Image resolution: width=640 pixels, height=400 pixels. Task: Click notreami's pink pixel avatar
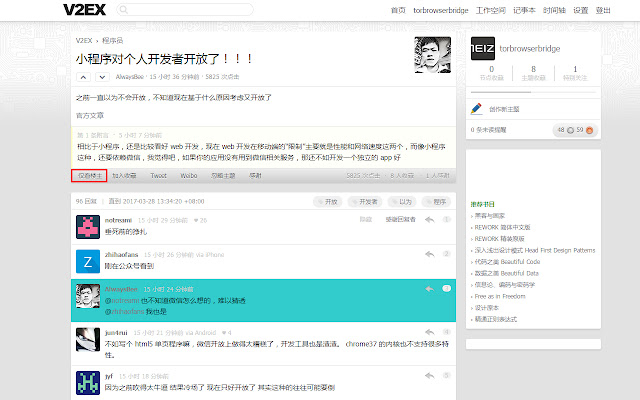88,227
